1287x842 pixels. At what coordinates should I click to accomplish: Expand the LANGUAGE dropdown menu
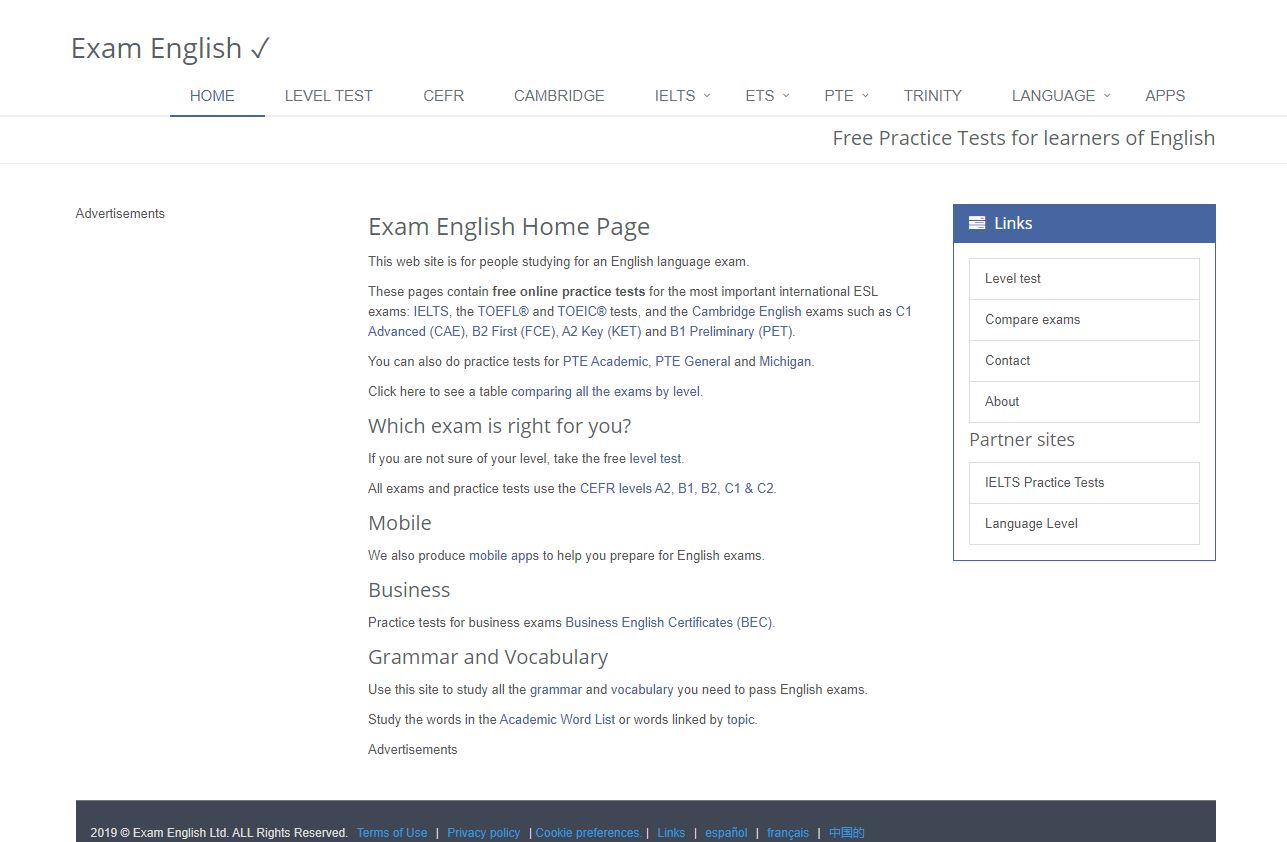(1060, 96)
